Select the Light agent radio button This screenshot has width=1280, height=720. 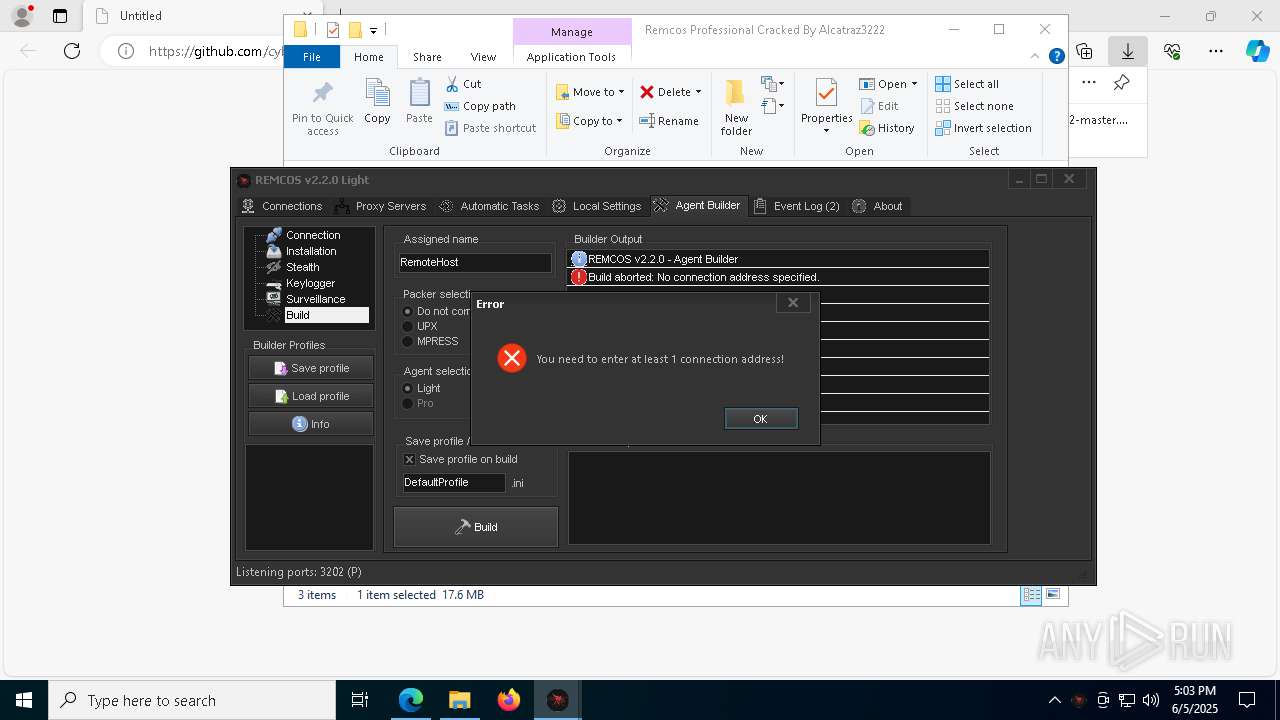pyautogui.click(x=408, y=388)
